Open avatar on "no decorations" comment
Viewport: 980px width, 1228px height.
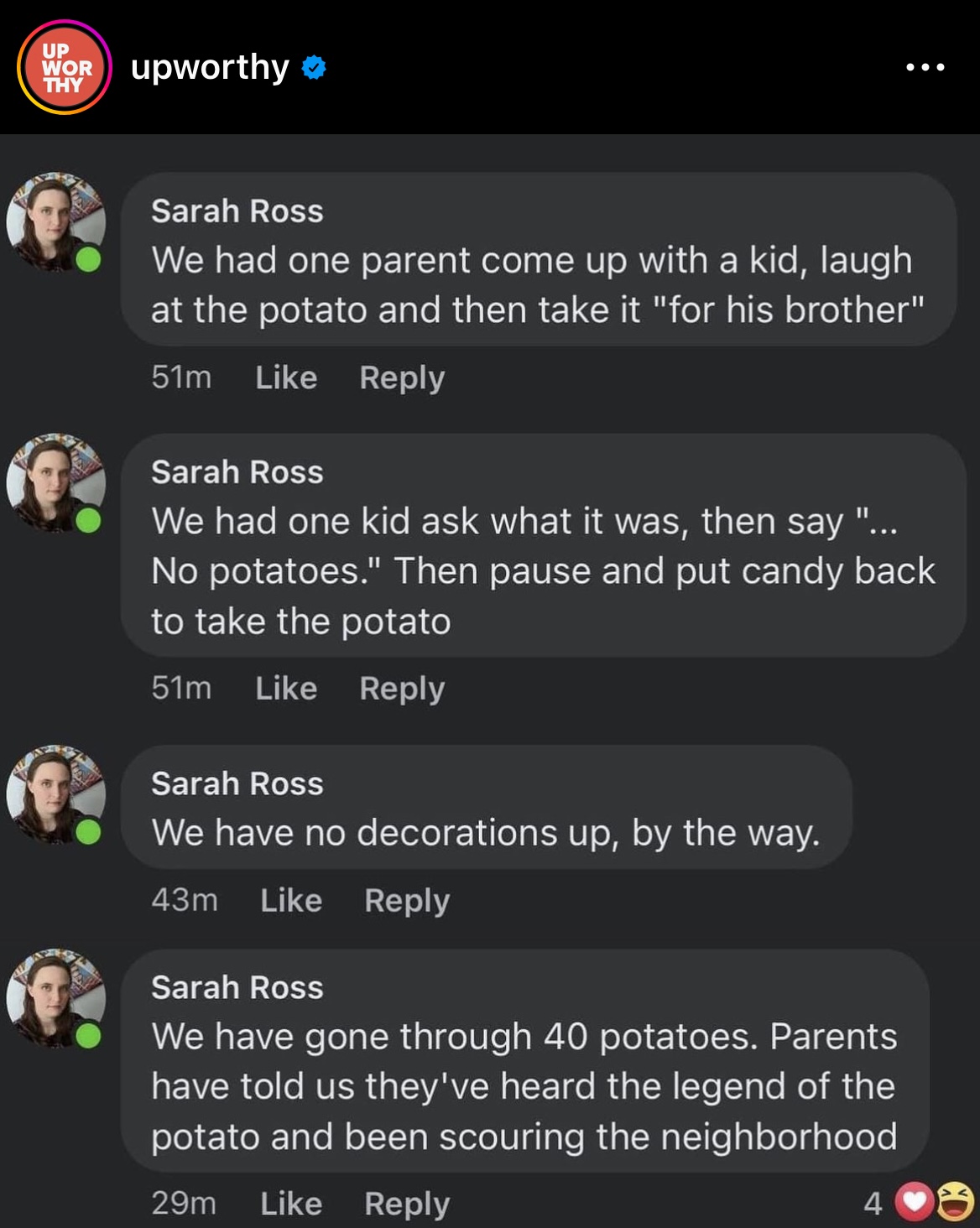(x=55, y=794)
